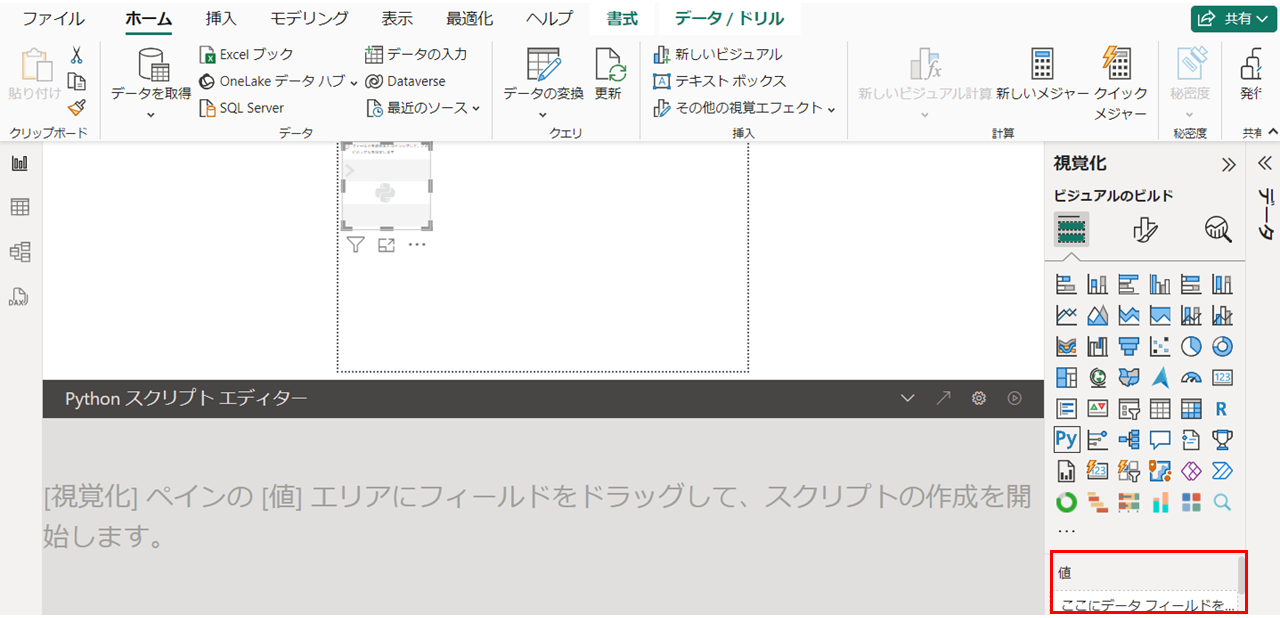The height and width of the screenshot is (618, 1280).
Task: Click the 共有 button
Action: pyautogui.click(x=1232, y=19)
